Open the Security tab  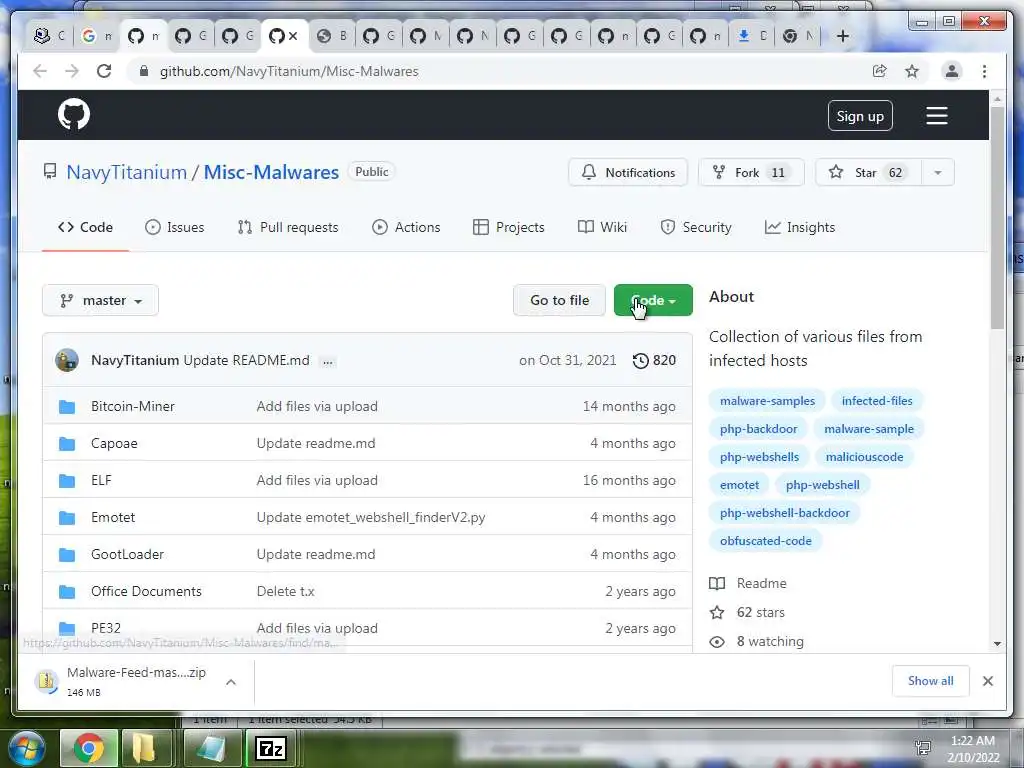point(696,227)
